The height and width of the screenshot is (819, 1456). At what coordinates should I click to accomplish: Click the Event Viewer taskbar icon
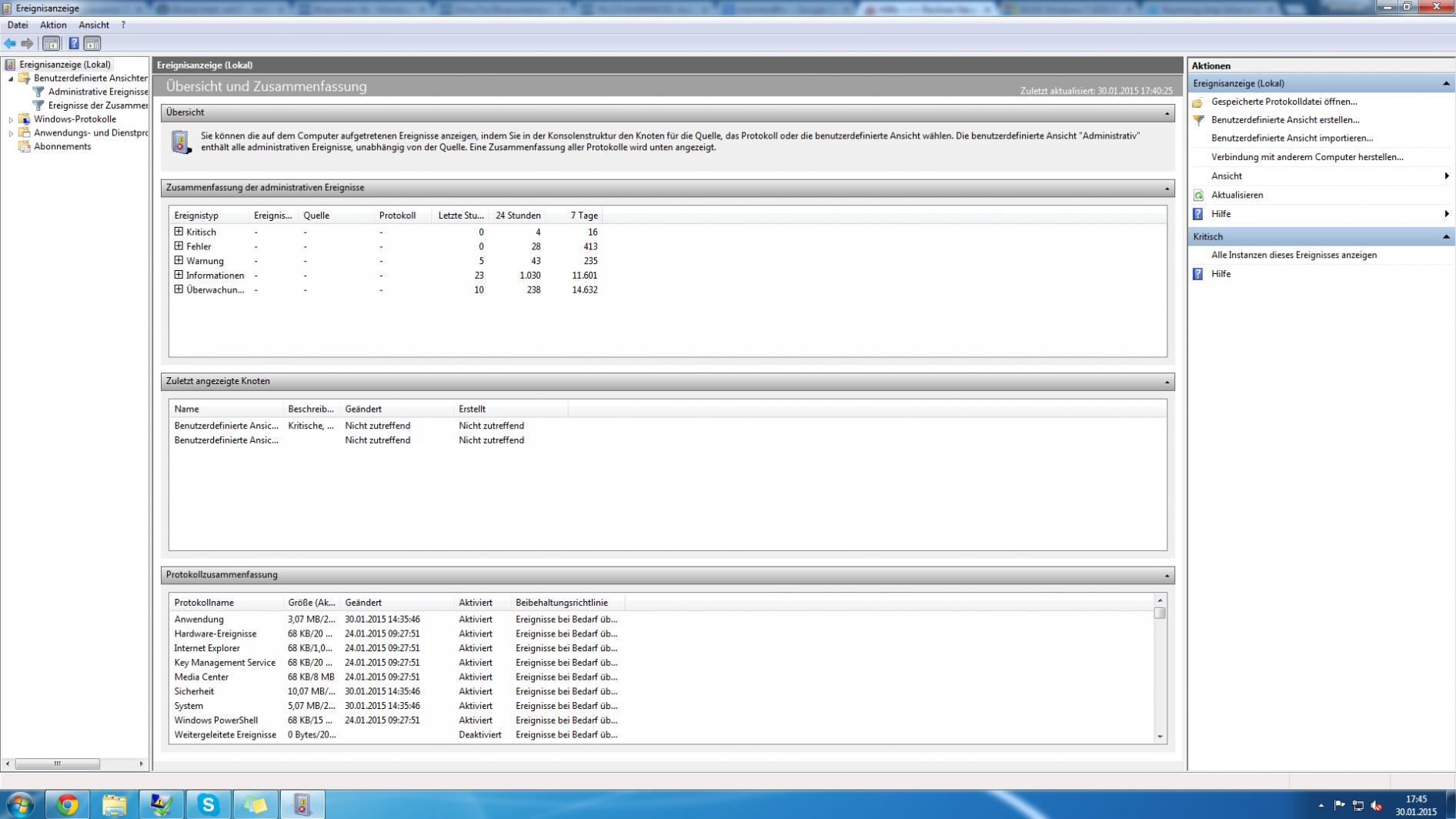point(302,805)
